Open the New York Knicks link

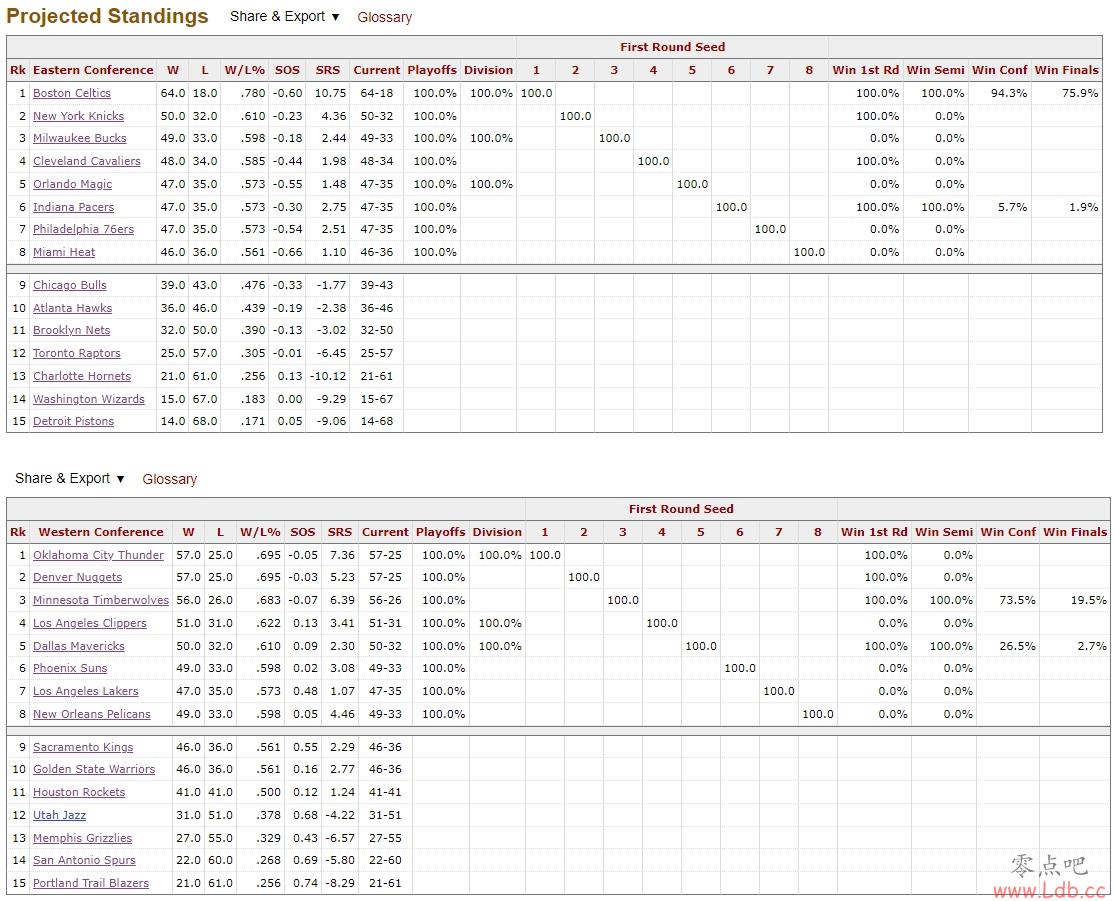78,116
